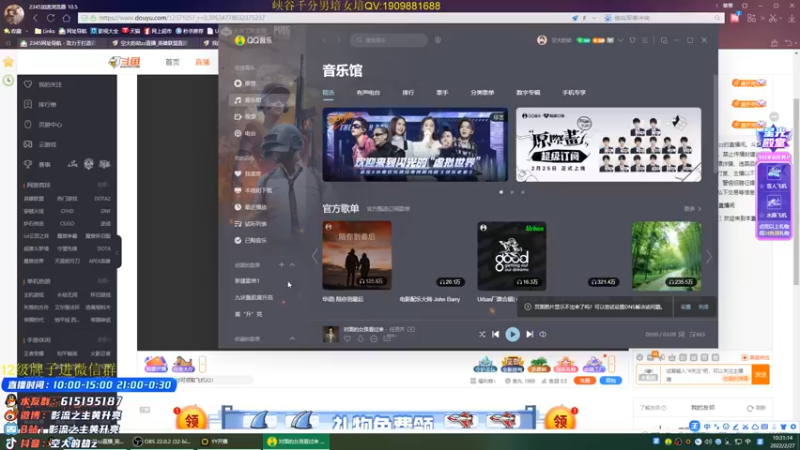Switch to 歌手 tab
Viewport: 800px width, 450px height.
pyautogui.click(x=442, y=93)
